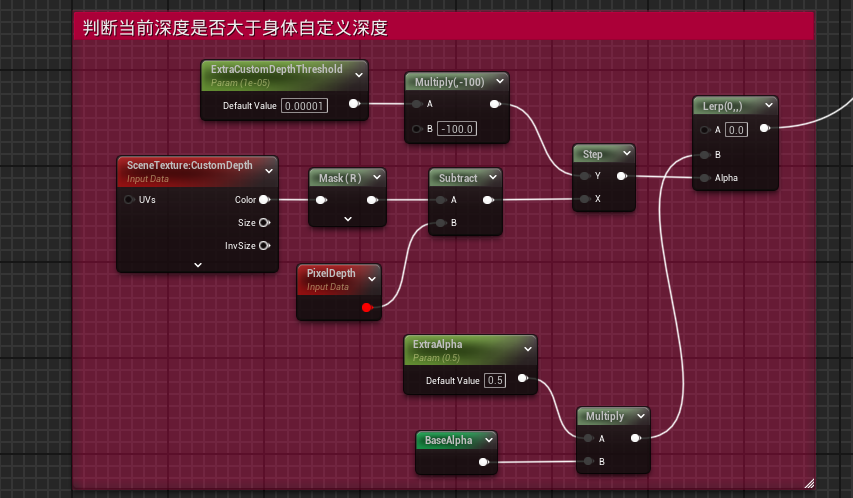Expand the Mask (R) node bottom chevron
This screenshot has width=853, height=498.
(347, 219)
